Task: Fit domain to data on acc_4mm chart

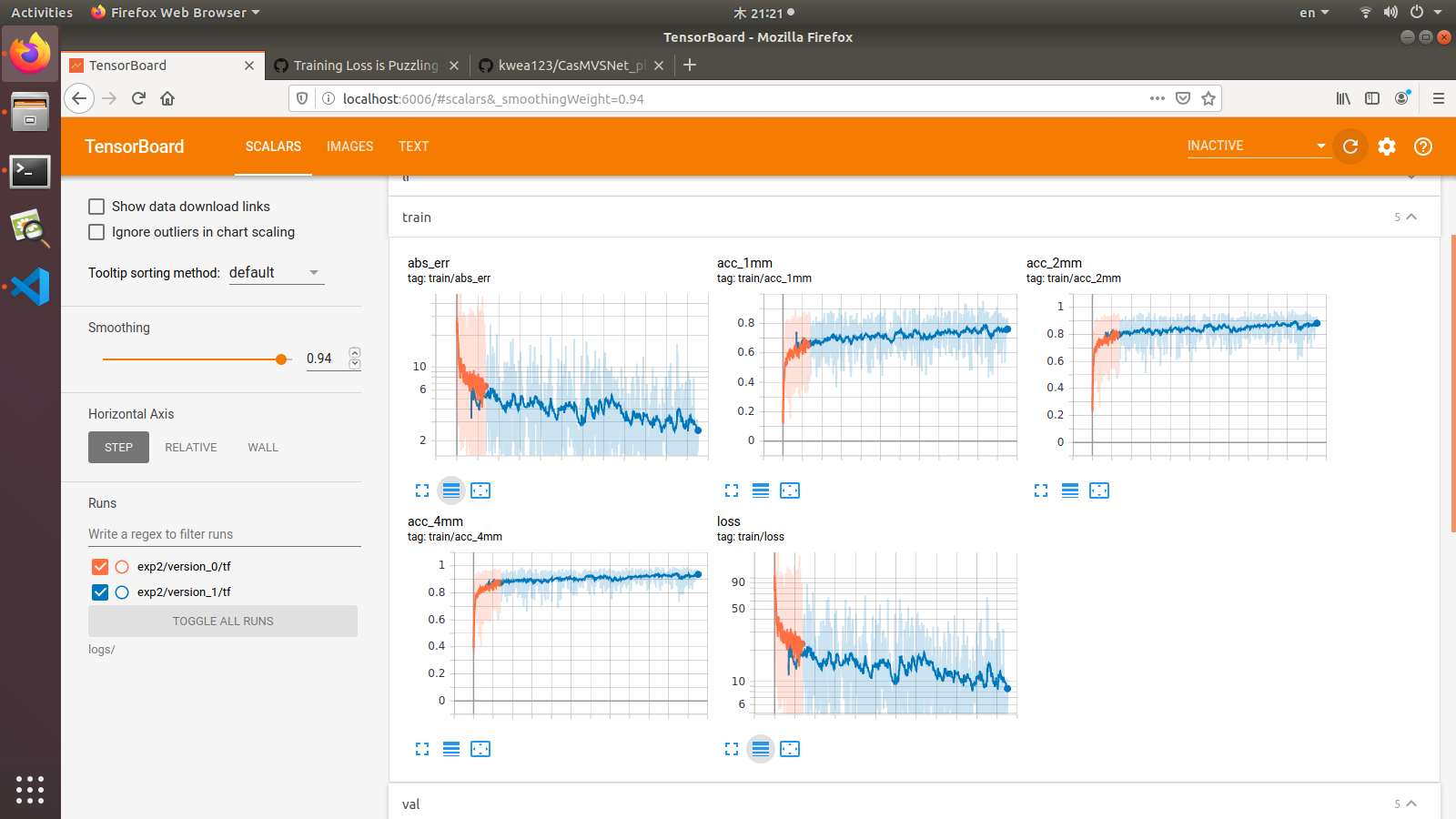Action: [x=480, y=749]
